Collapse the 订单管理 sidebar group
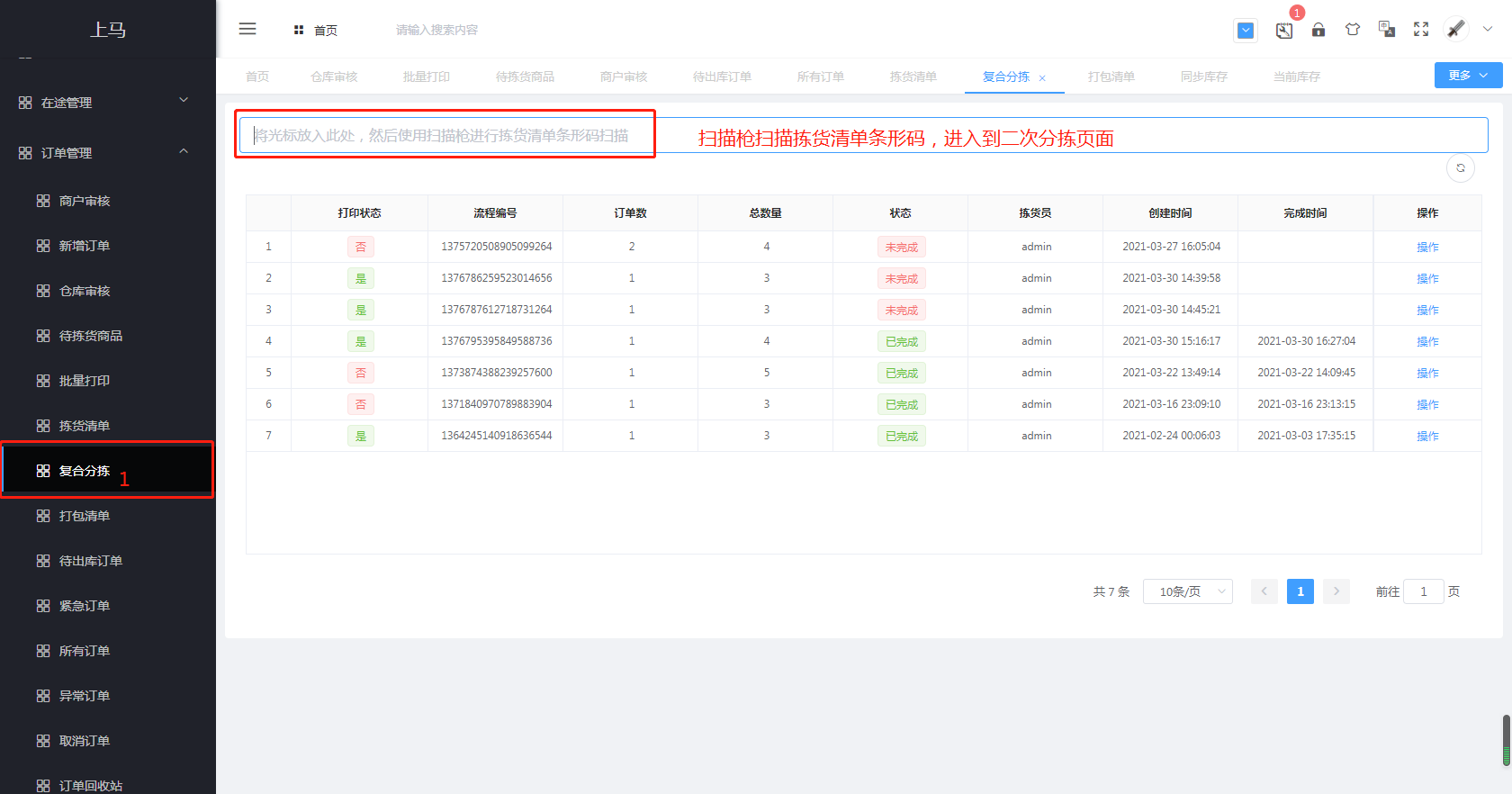Screen dimensions: 1512x794 pyautogui.click(x=108, y=153)
